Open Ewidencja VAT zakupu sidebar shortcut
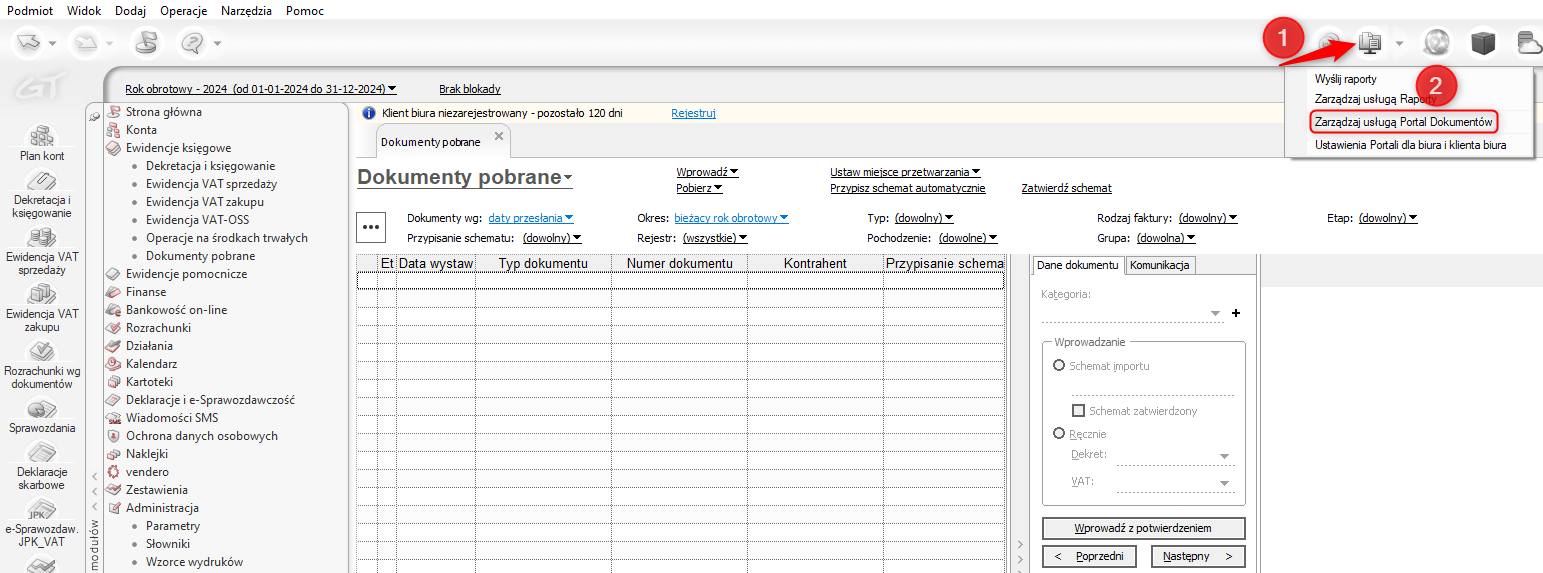 42,309
